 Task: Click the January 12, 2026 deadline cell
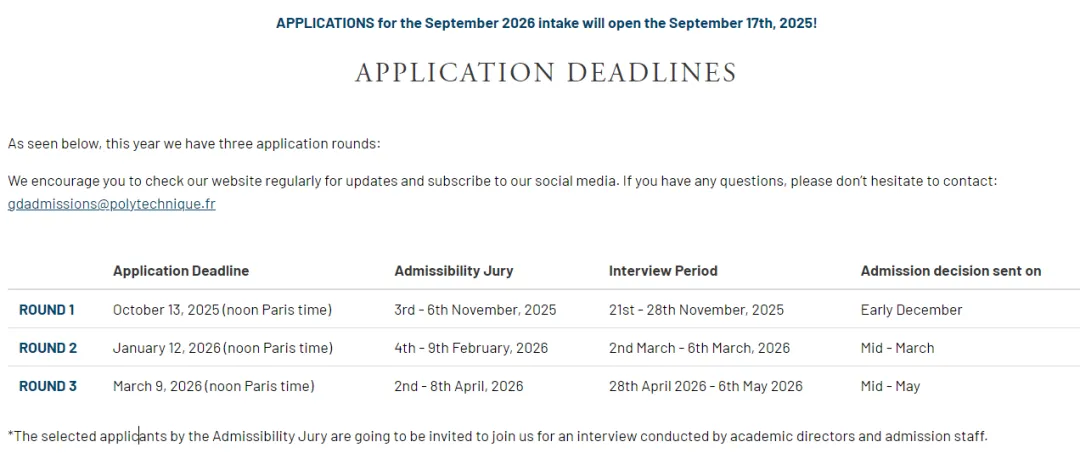pyautogui.click(x=223, y=348)
